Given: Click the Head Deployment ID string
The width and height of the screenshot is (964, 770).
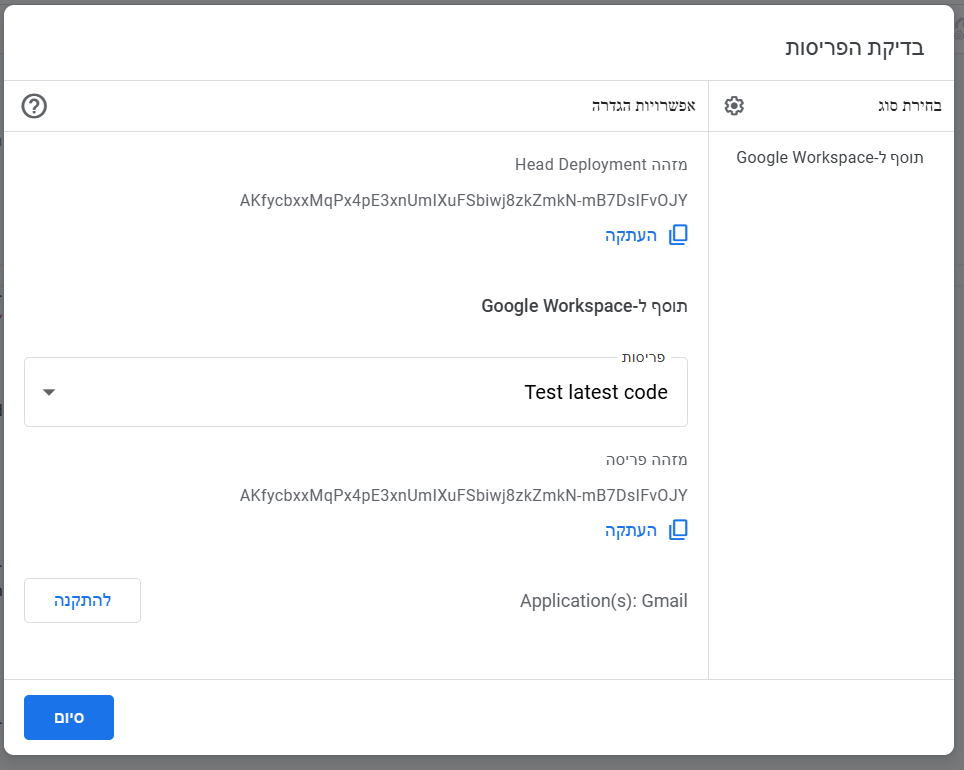Looking at the screenshot, I should [464, 200].
